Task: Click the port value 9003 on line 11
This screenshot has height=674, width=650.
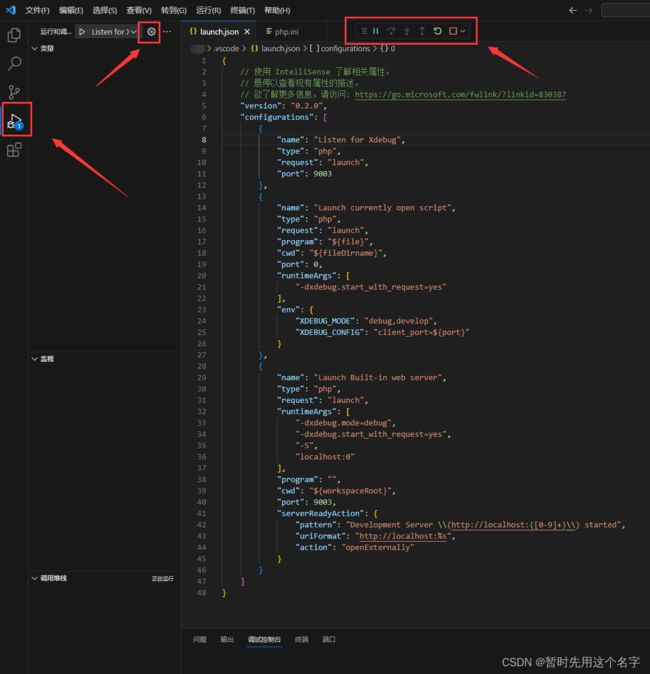Action: tap(322, 174)
